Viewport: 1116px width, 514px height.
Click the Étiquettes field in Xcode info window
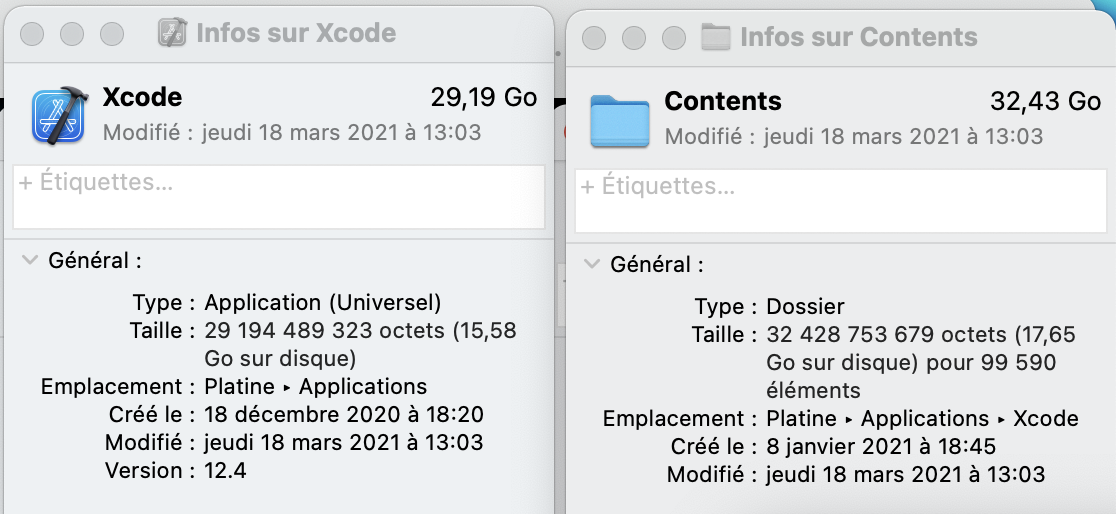[278, 196]
